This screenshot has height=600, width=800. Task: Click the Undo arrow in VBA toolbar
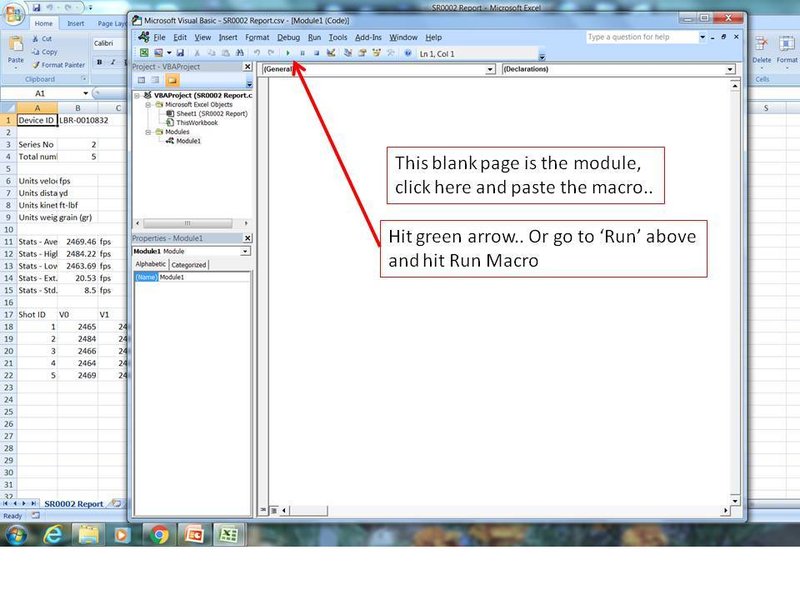257,53
